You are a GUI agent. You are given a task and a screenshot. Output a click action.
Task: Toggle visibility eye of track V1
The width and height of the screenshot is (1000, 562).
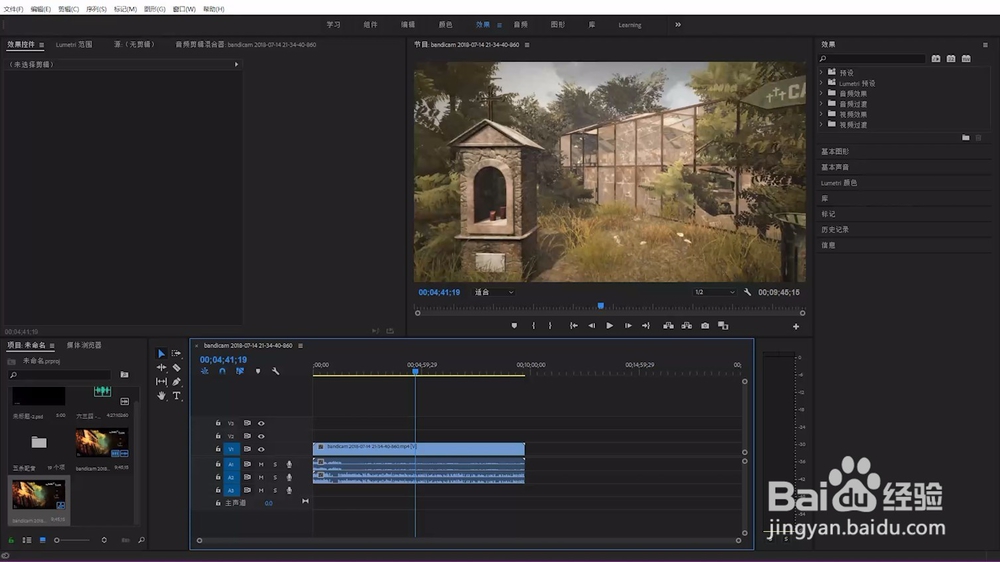261,449
